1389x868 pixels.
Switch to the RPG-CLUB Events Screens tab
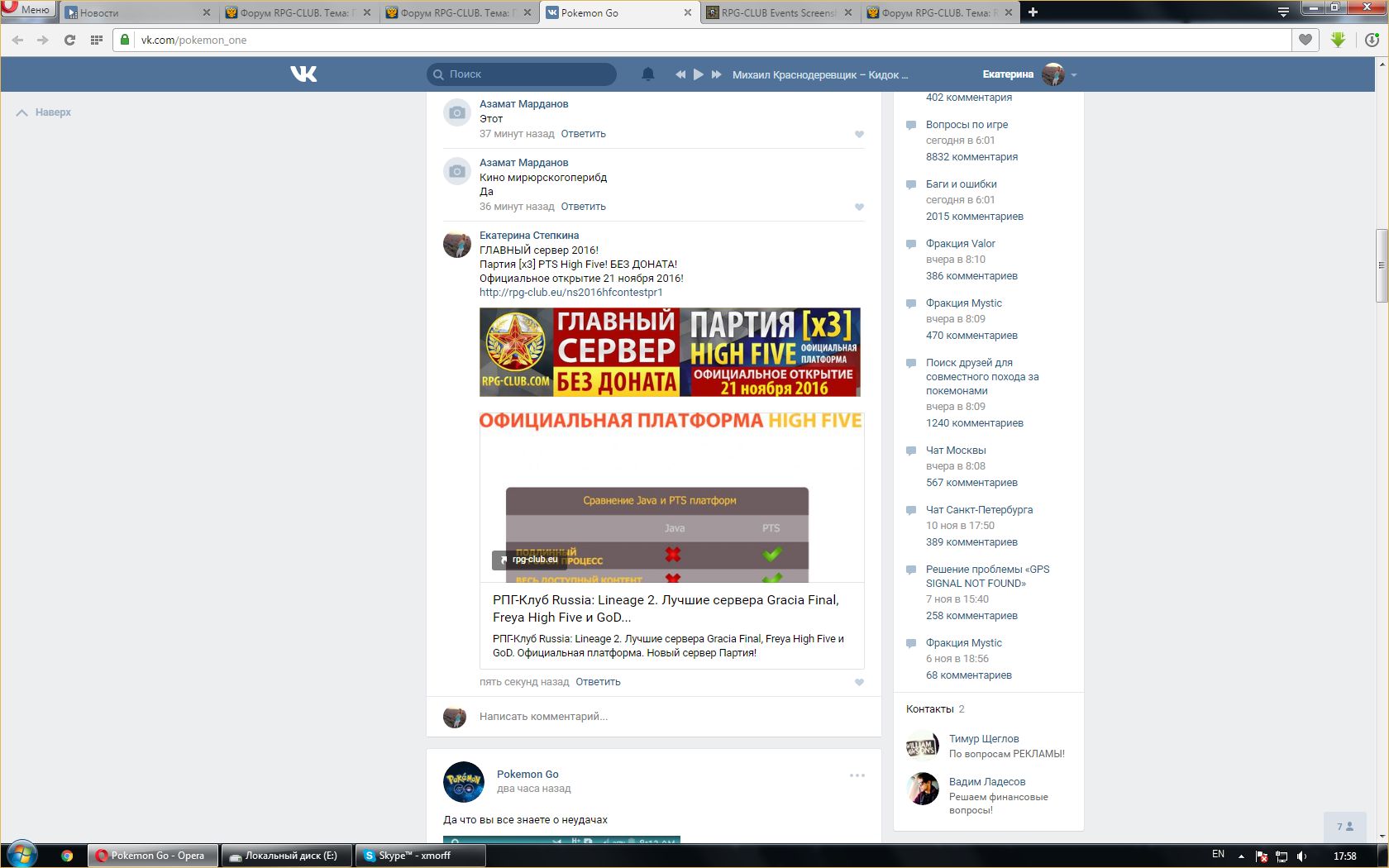pos(778,12)
